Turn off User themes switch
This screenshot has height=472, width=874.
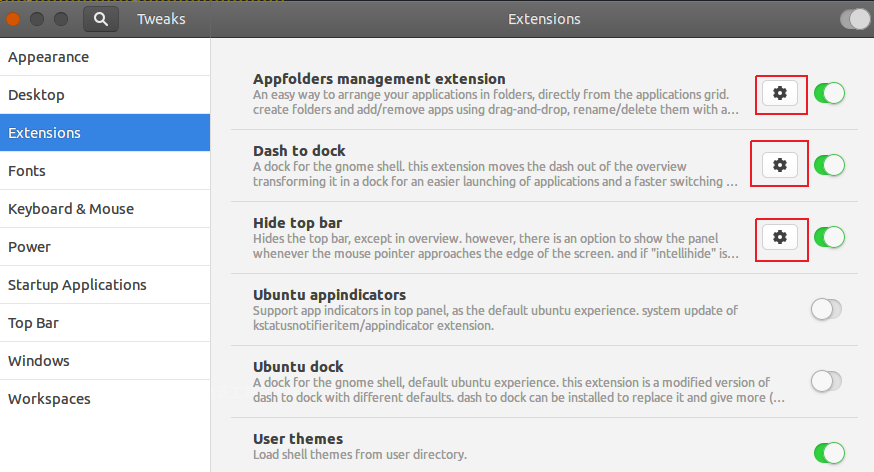click(829, 453)
